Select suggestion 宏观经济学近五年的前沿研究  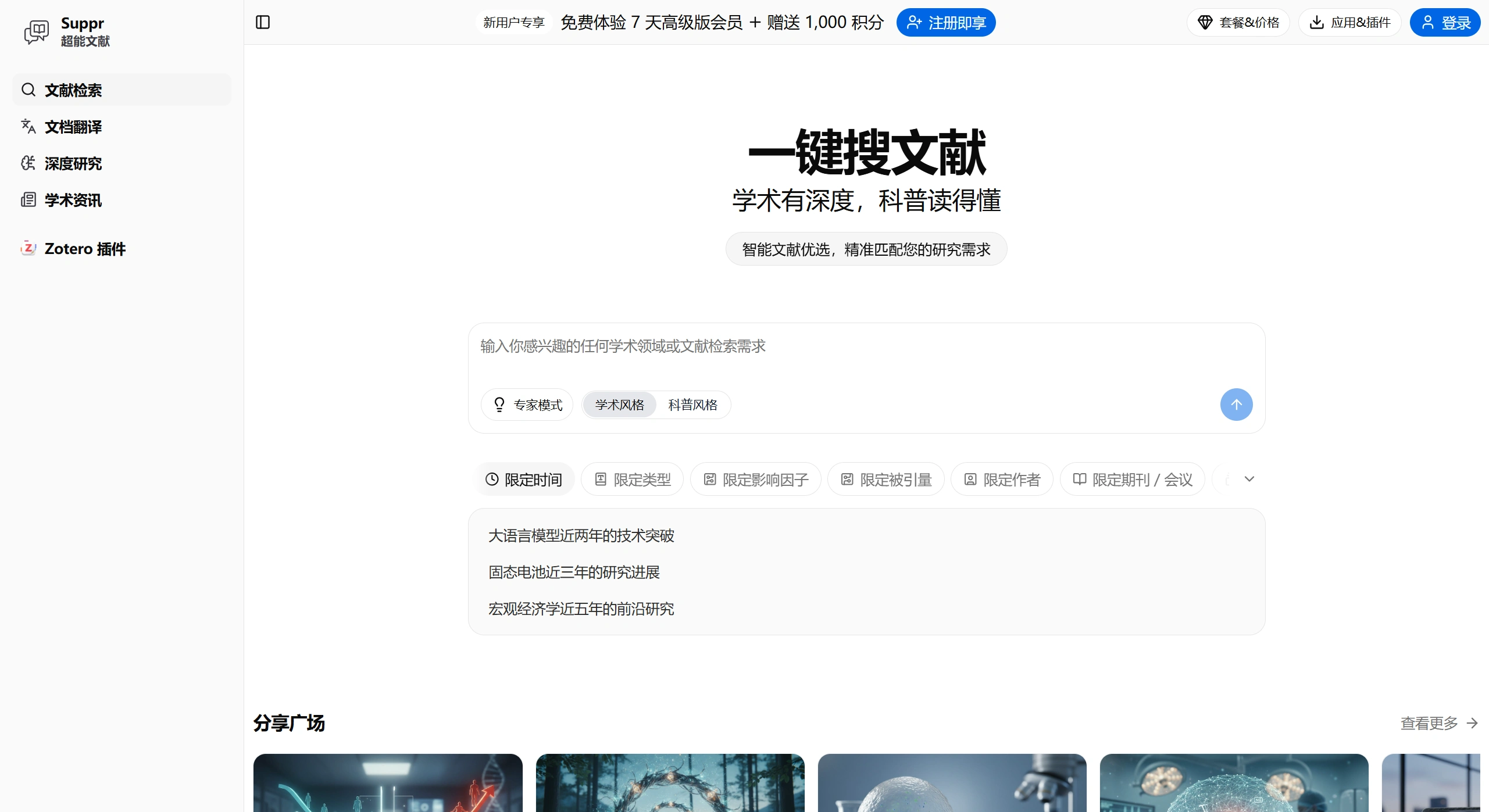tap(581, 609)
